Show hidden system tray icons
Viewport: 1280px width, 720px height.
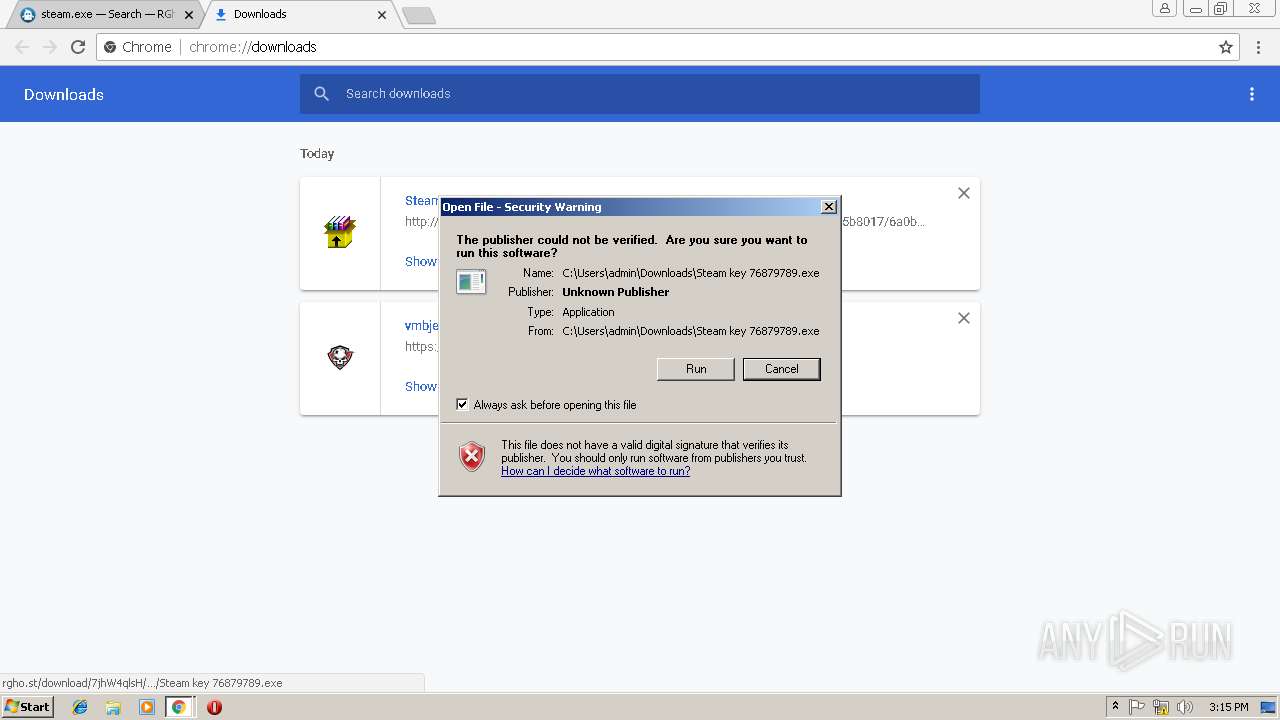[x=1115, y=707]
